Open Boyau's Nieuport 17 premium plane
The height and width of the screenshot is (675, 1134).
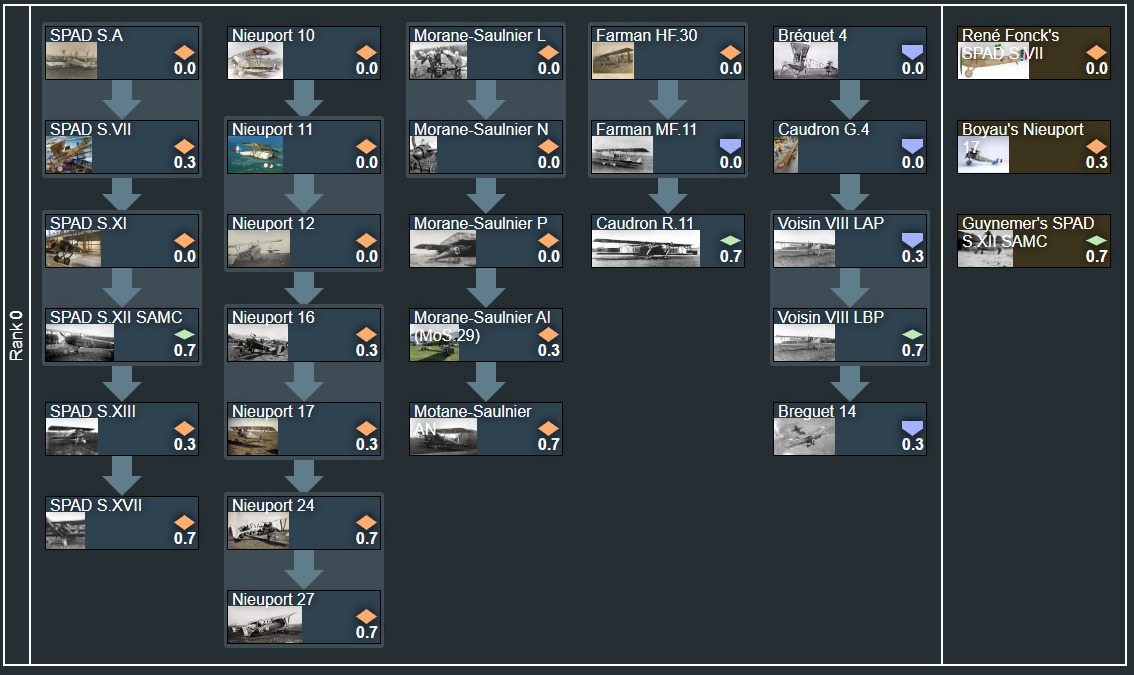(1033, 147)
